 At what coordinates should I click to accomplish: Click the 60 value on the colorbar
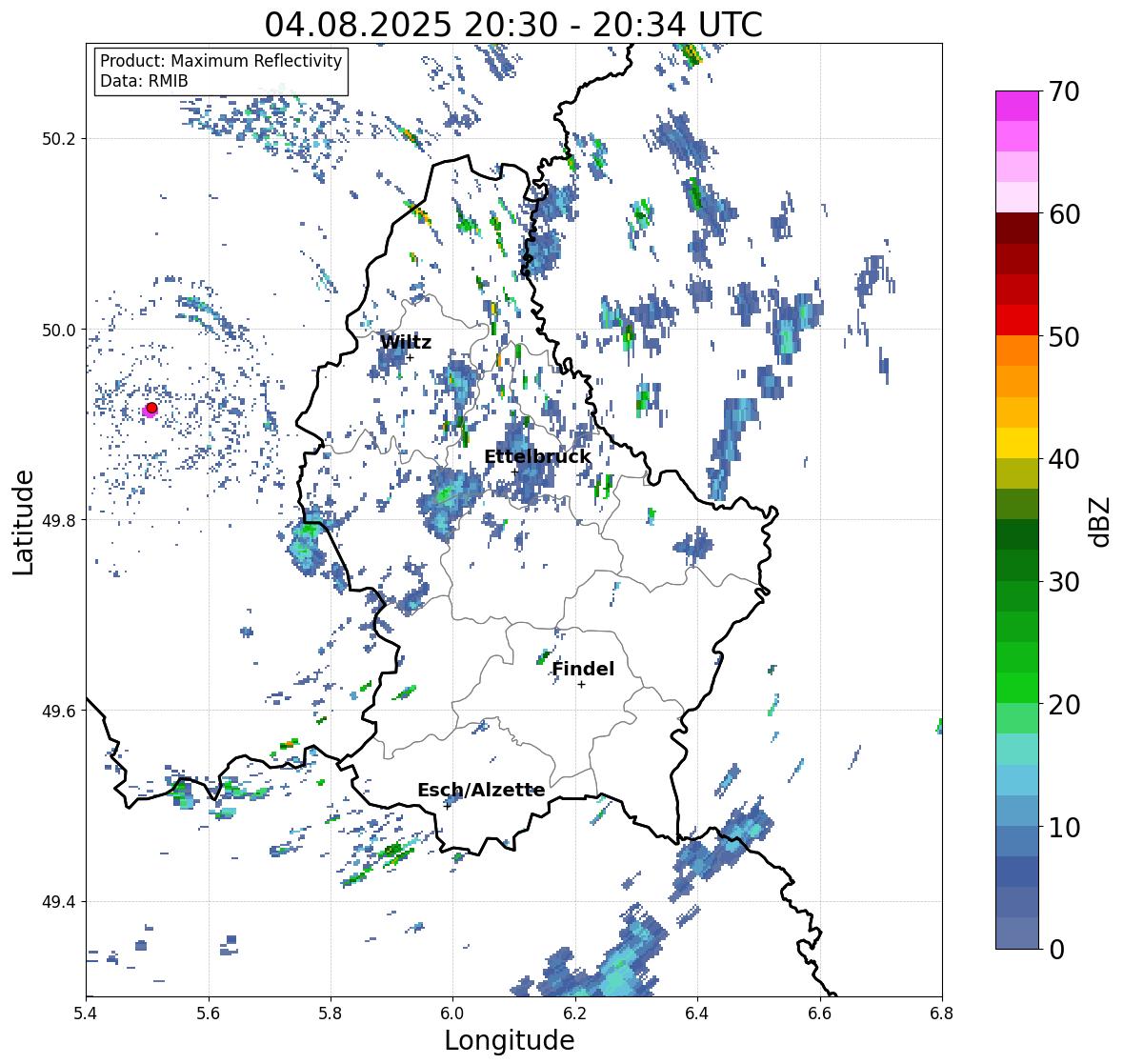point(1064,214)
